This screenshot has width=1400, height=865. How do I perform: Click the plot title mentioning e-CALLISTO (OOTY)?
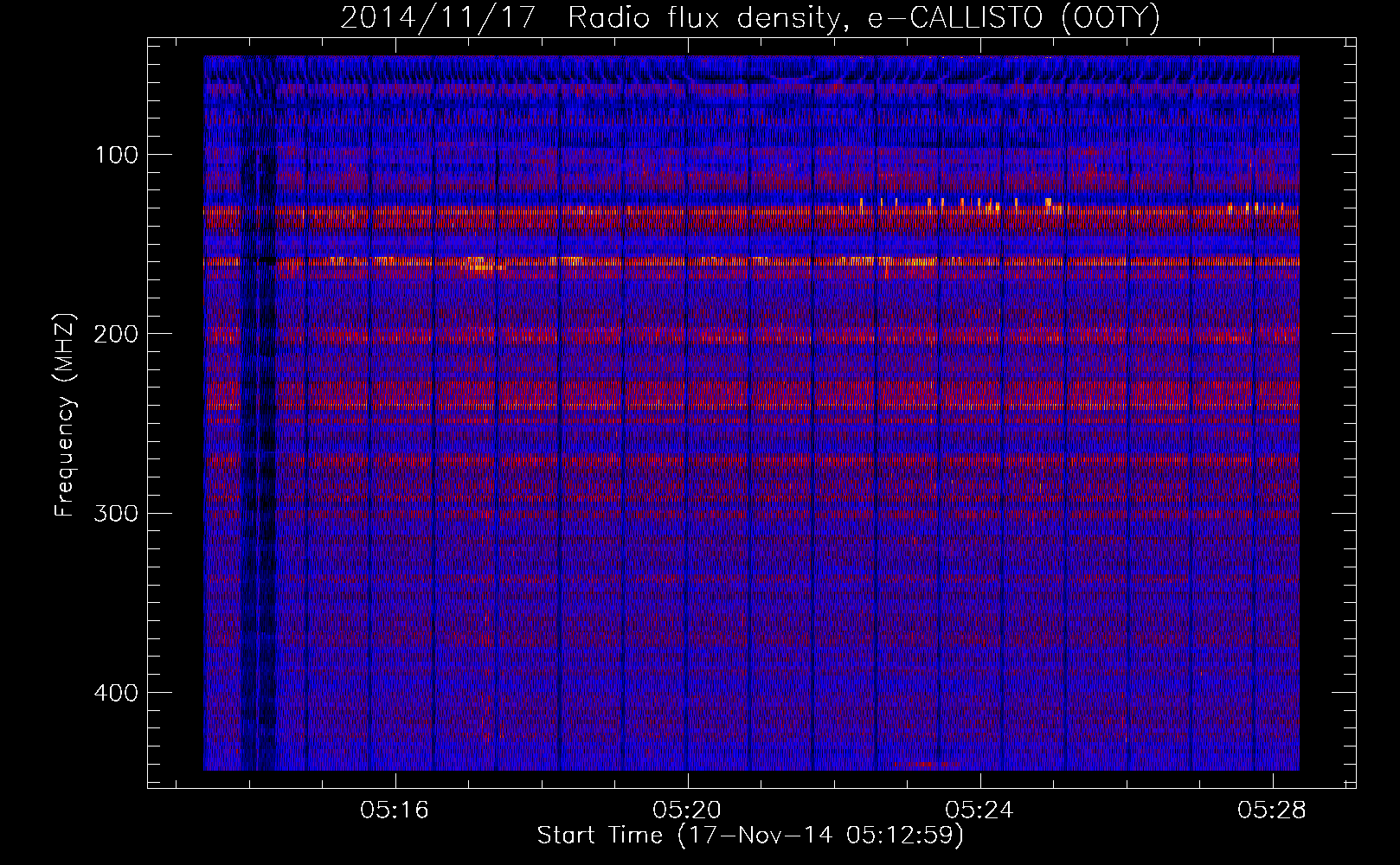pyautogui.click(x=749, y=17)
